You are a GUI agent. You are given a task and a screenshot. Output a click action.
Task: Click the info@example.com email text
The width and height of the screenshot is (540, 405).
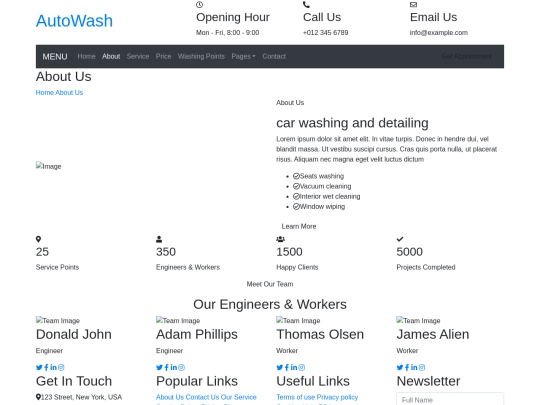439,32
